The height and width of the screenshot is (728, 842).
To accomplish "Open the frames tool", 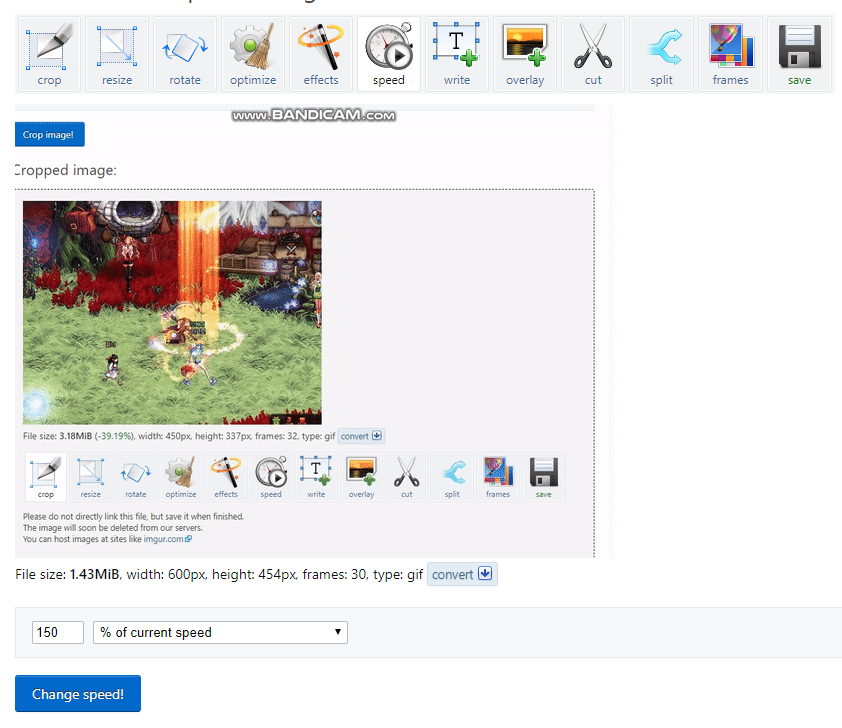I will [730, 54].
